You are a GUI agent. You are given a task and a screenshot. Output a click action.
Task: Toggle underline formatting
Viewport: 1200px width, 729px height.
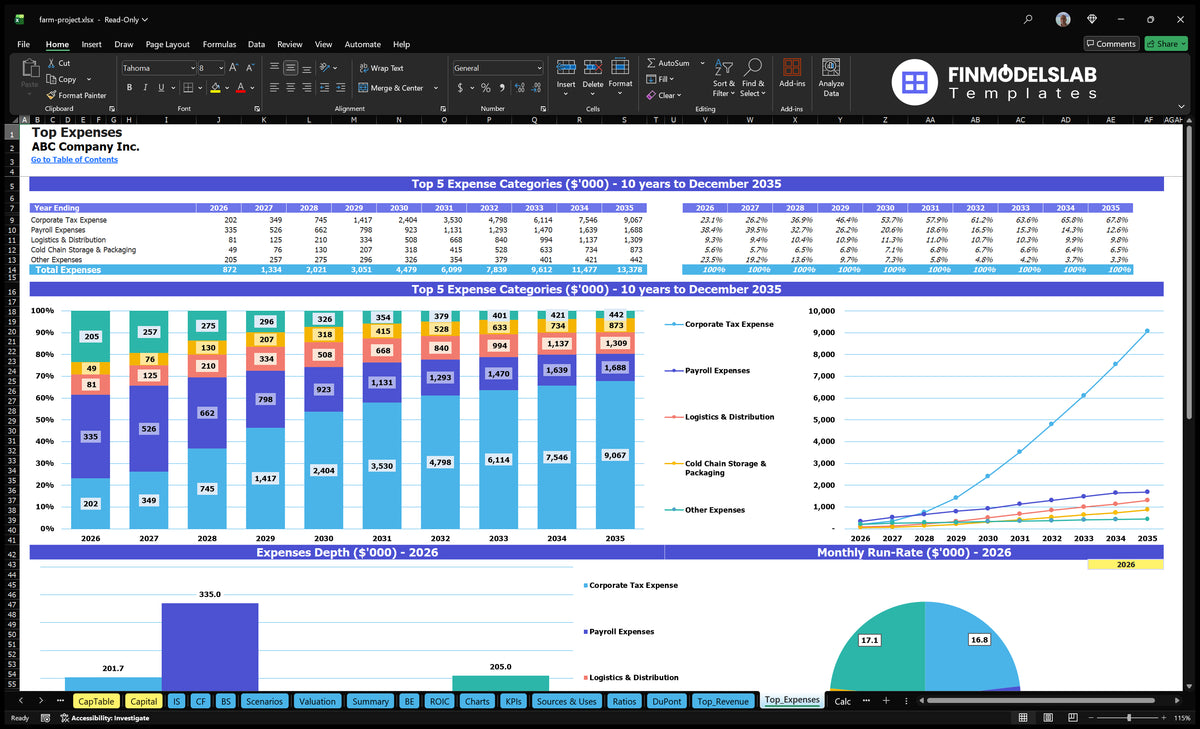tap(160, 88)
